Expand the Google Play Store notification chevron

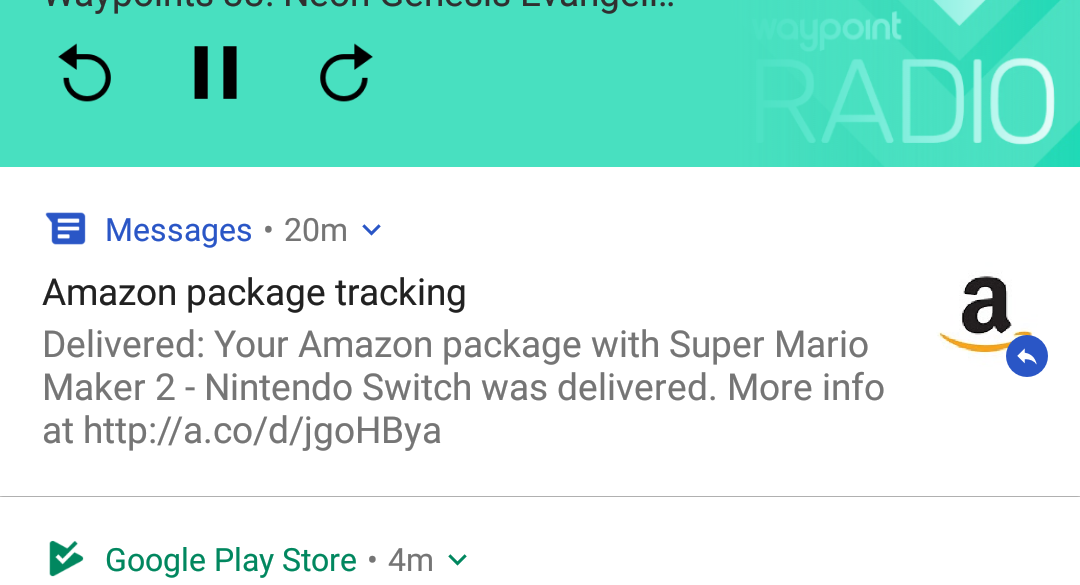[x=457, y=560]
